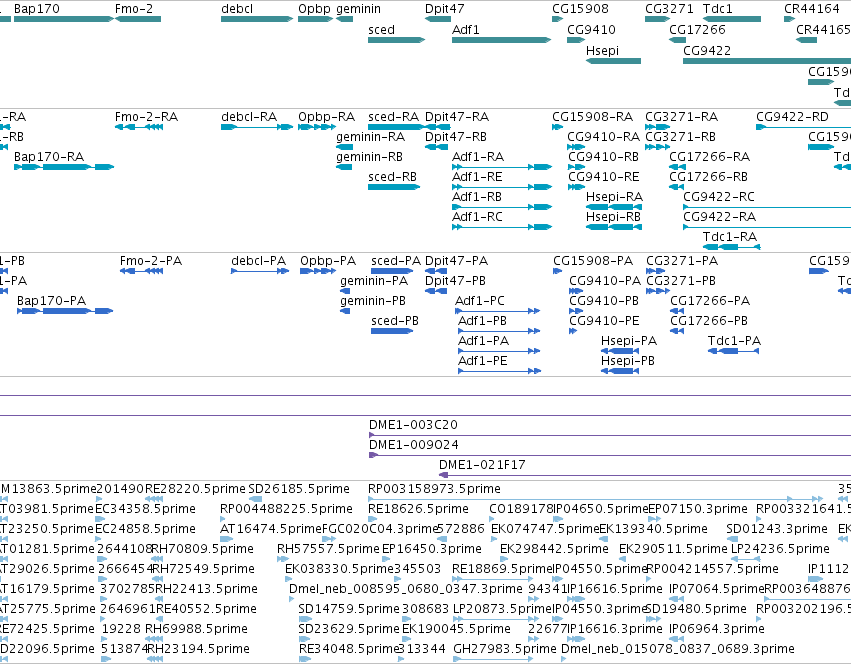
Task: Click the DME1-009O24 BAC clone
Action: (x=610, y=455)
